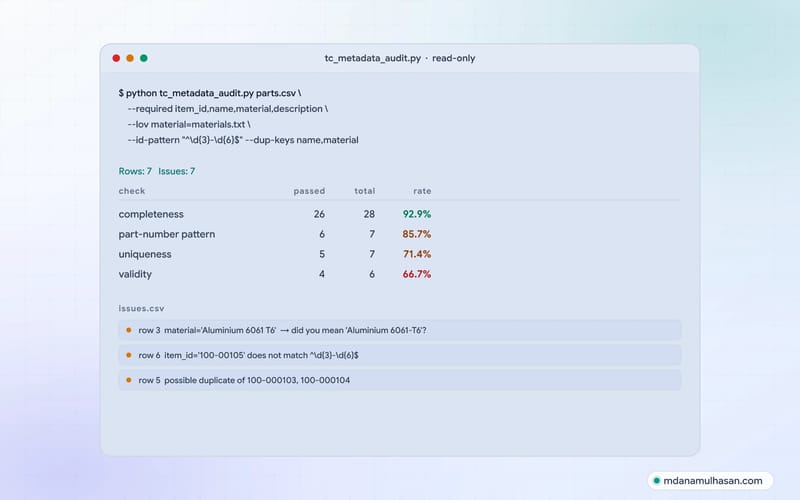Select the 'row 5 possible duplicate' issue entry
The image size is (800, 500).
tap(400, 380)
